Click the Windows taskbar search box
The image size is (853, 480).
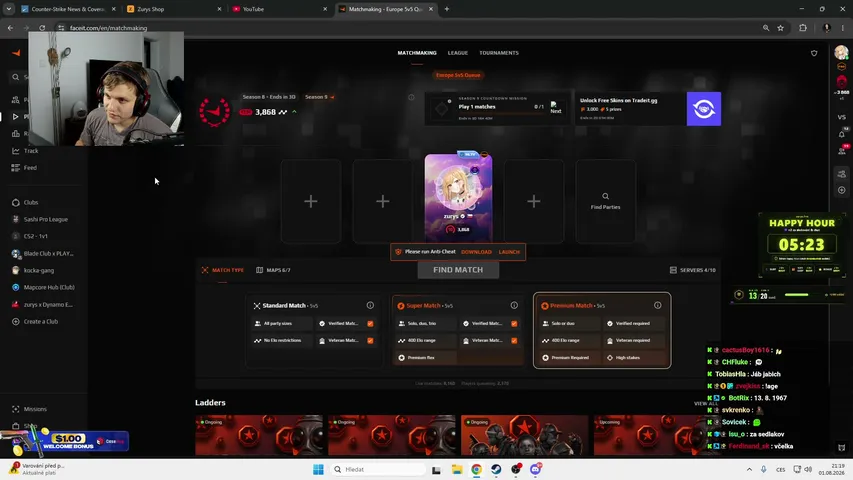[x=379, y=469]
